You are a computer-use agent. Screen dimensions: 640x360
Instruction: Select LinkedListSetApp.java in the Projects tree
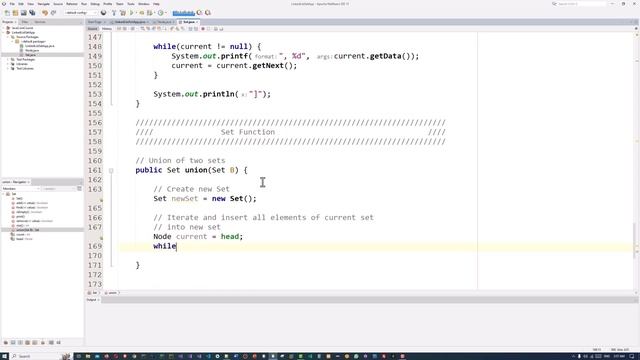[x=40, y=46]
